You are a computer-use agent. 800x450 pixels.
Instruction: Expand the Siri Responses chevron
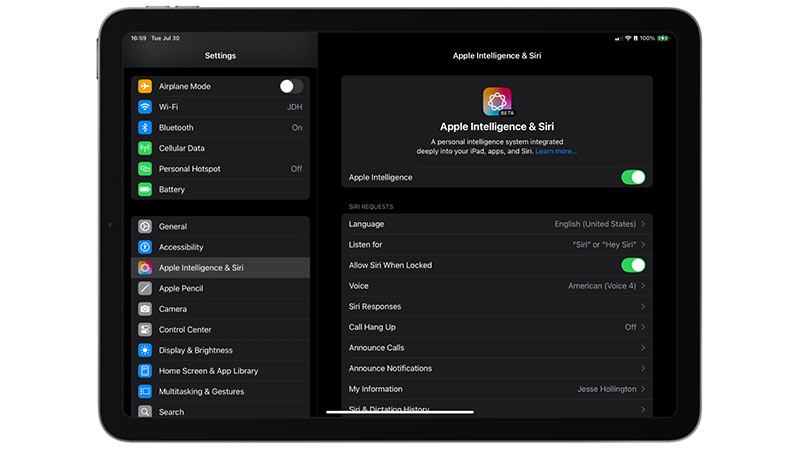click(643, 307)
